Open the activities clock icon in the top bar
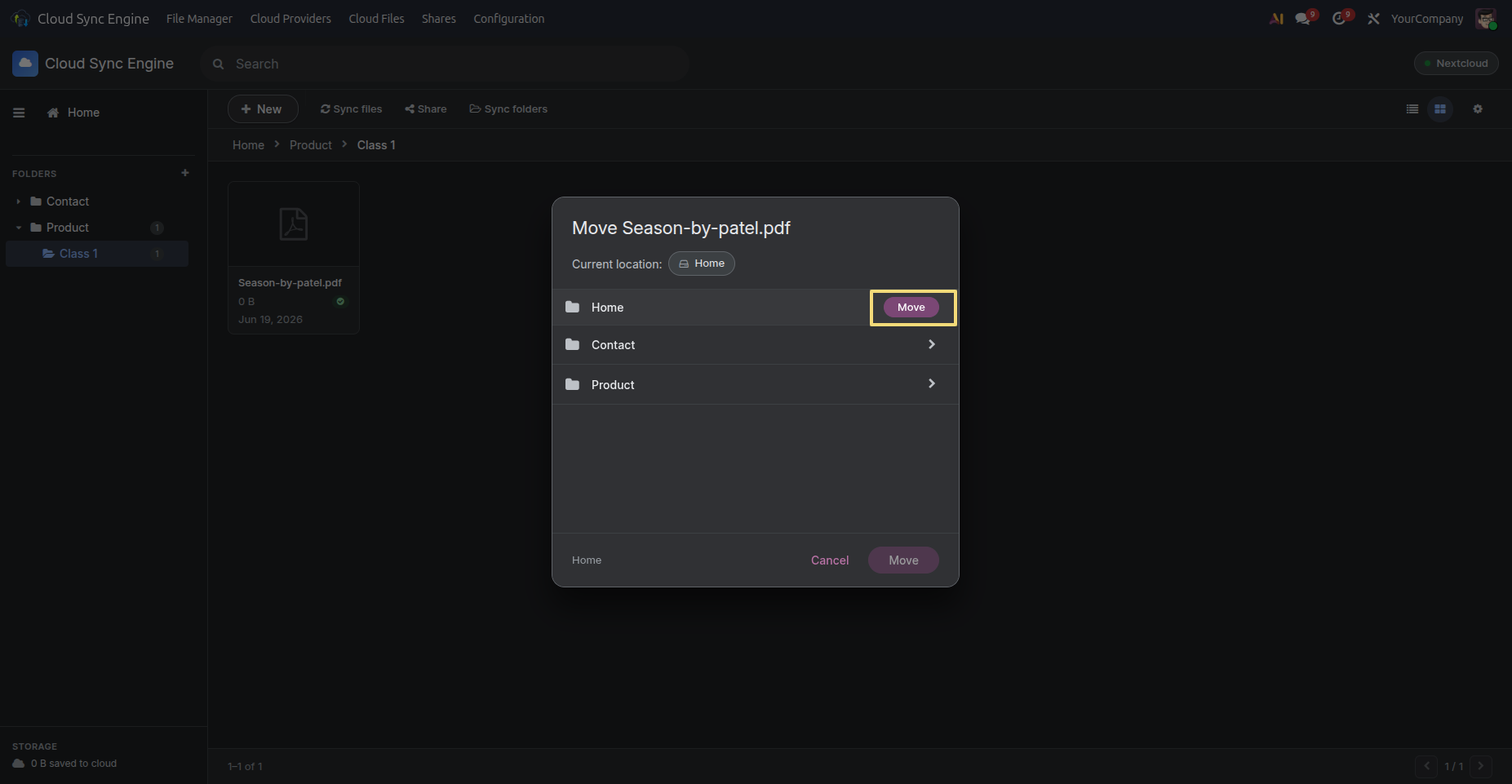Screen dimensions: 1512x784 pos(1339,19)
